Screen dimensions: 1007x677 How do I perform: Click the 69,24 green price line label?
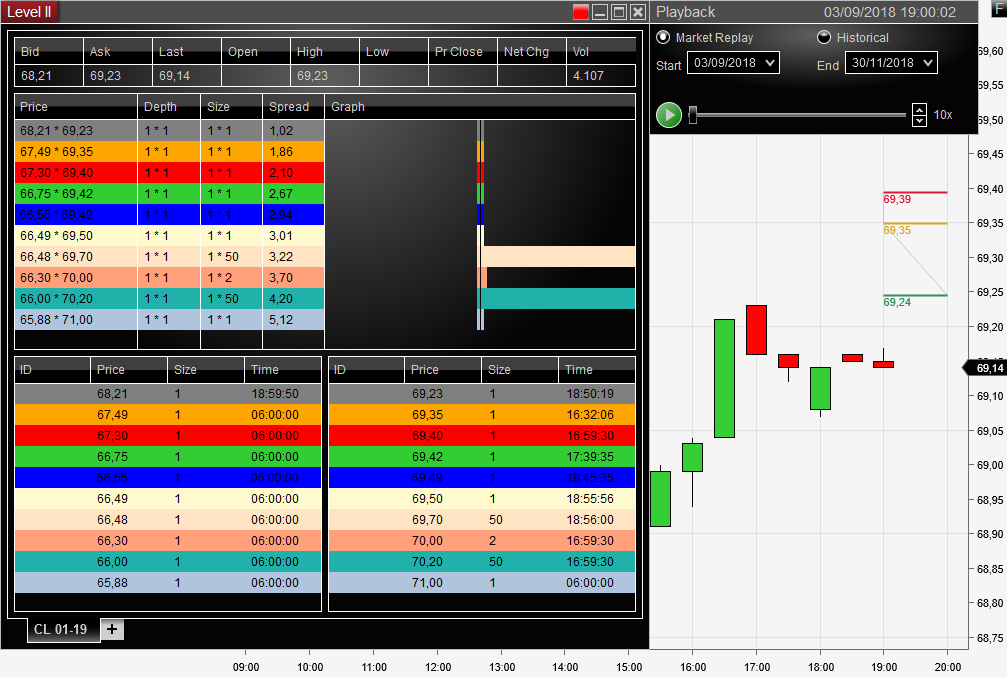point(897,302)
